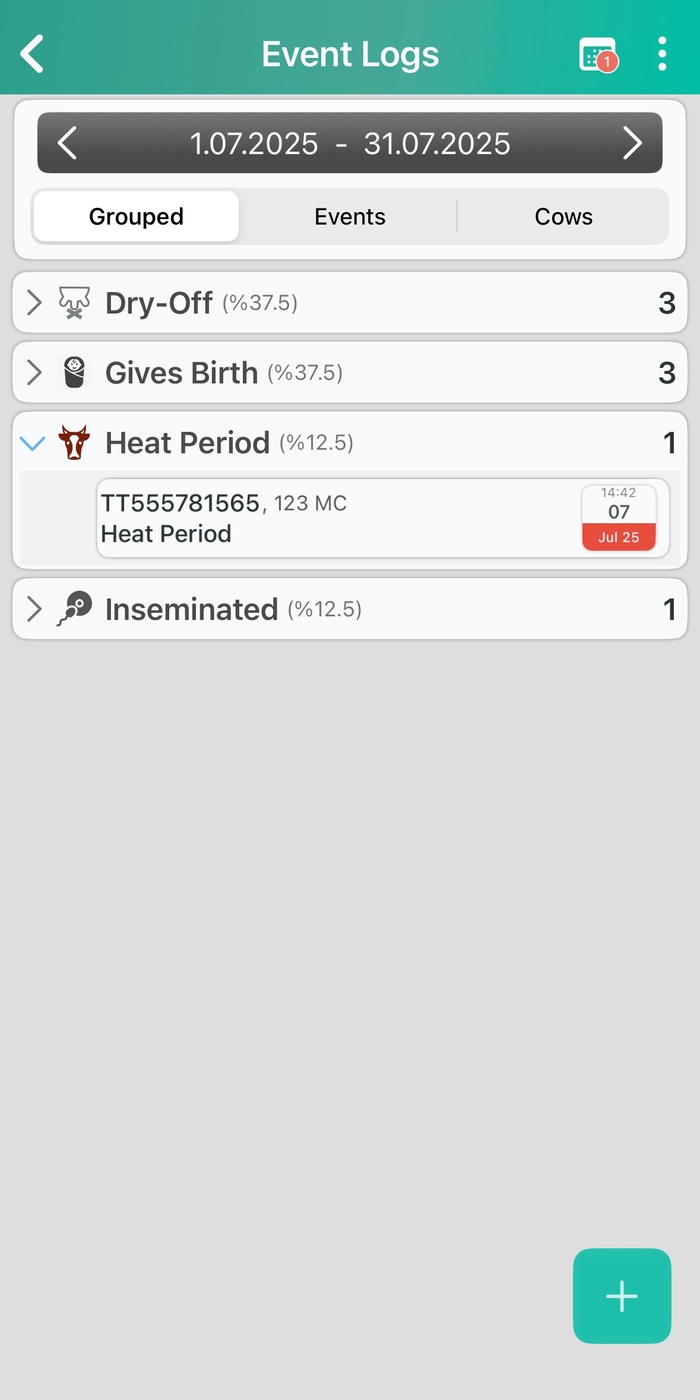Switch to the Grouped view tab
Viewport: 700px width, 1400px height.
click(x=136, y=216)
